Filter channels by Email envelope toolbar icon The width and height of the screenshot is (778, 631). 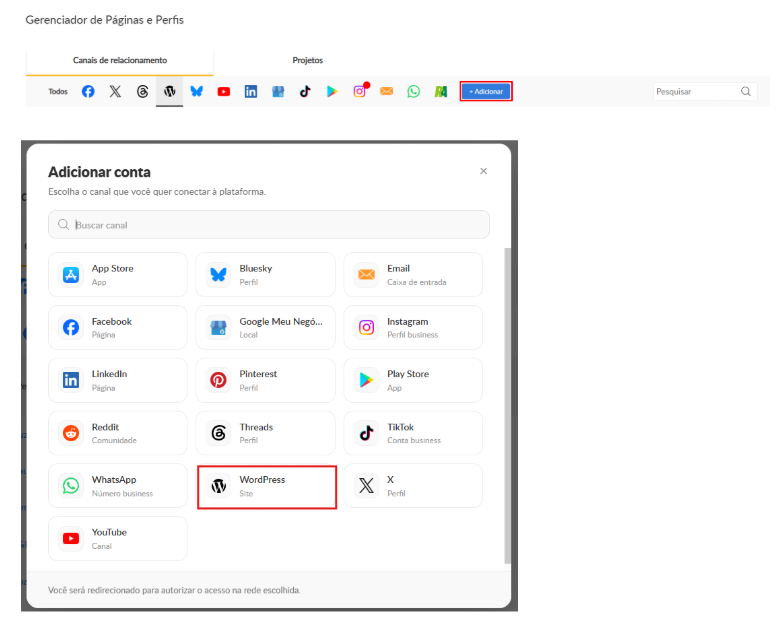[387, 91]
